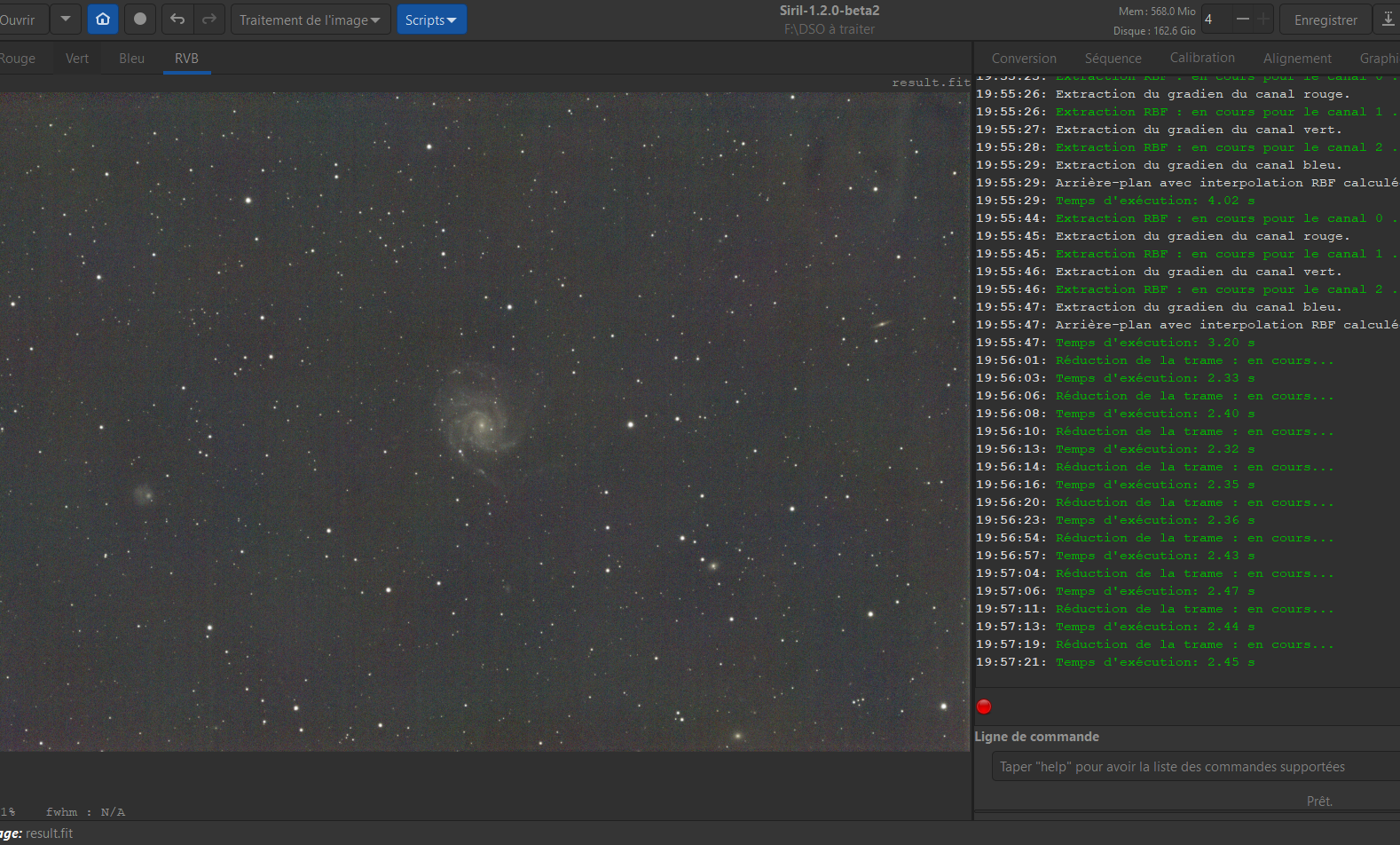Image resolution: width=1400 pixels, height=845 pixels.
Task: Switch to the Vert channel tab
Action: click(77, 59)
